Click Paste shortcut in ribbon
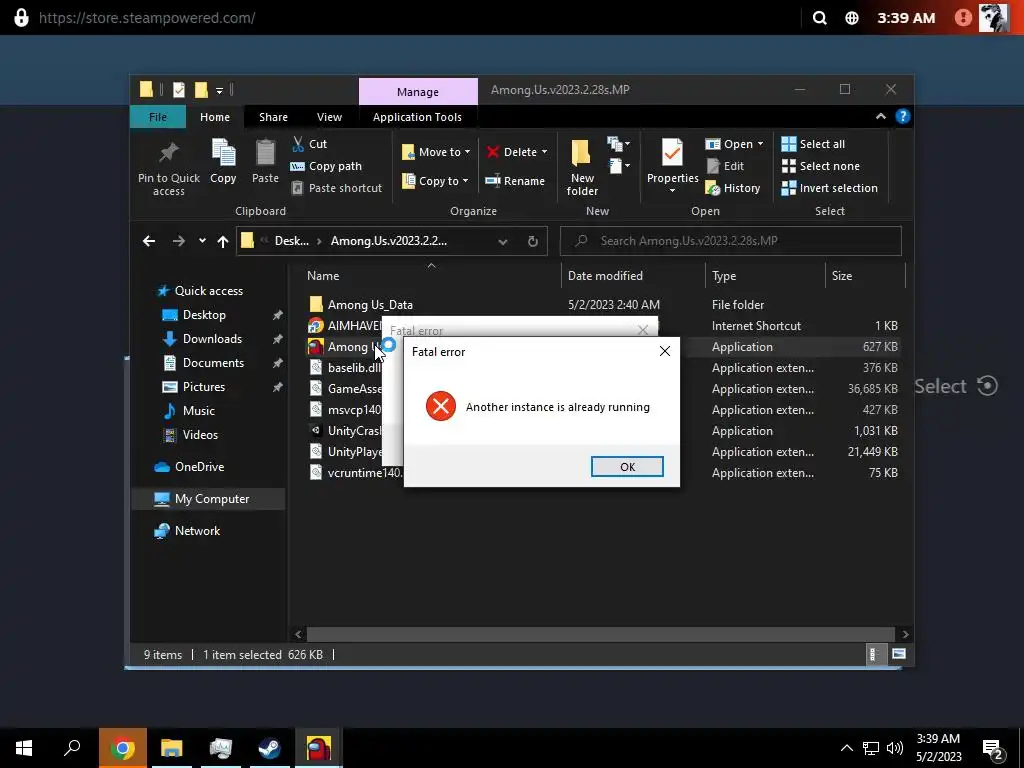1024x768 pixels. 336,188
